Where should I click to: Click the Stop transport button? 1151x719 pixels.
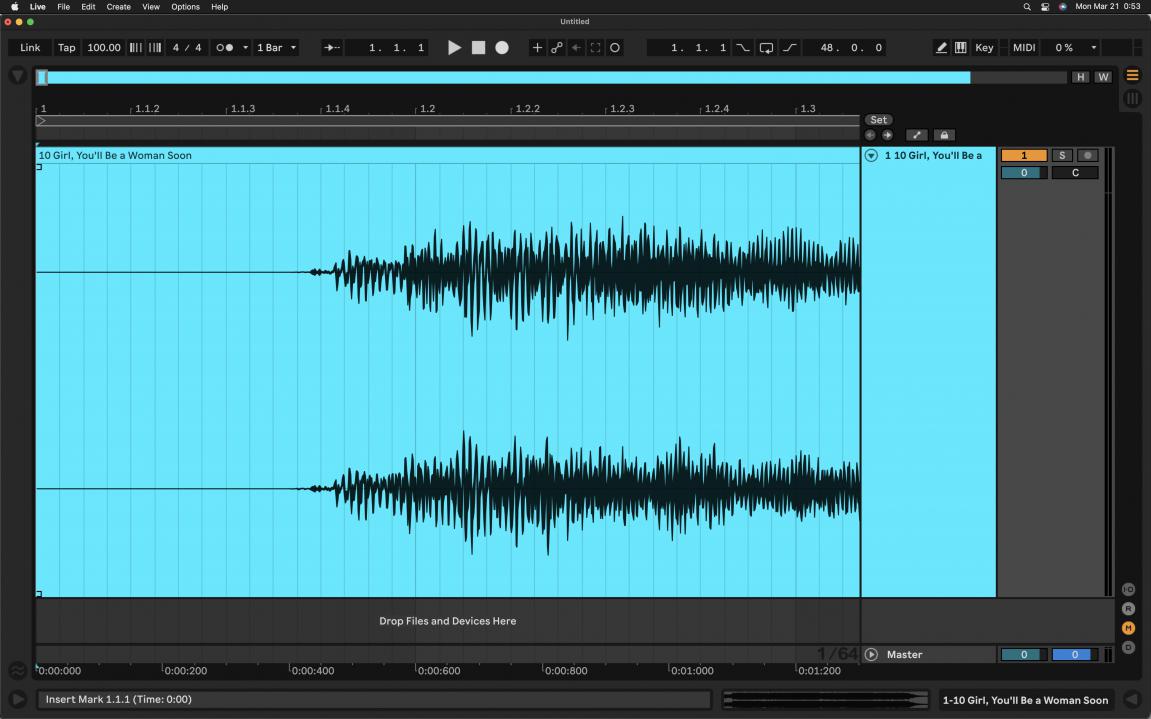[x=478, y=48]
